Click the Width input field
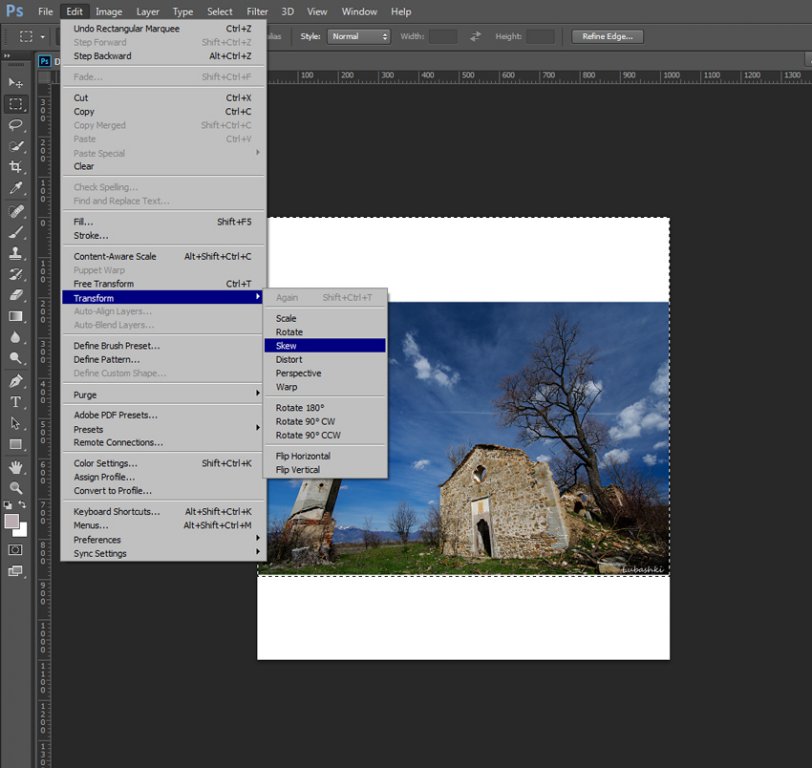This screenshot has height=768, width=812. click(x=443, y=37)
